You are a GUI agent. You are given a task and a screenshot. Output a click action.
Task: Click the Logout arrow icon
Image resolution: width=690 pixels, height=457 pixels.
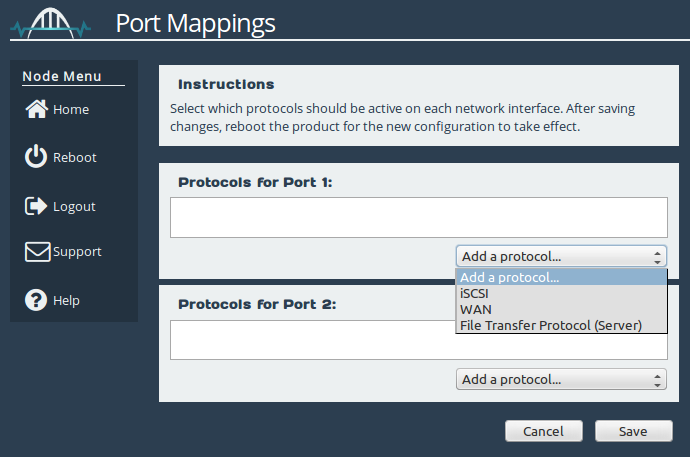[36, 206]
